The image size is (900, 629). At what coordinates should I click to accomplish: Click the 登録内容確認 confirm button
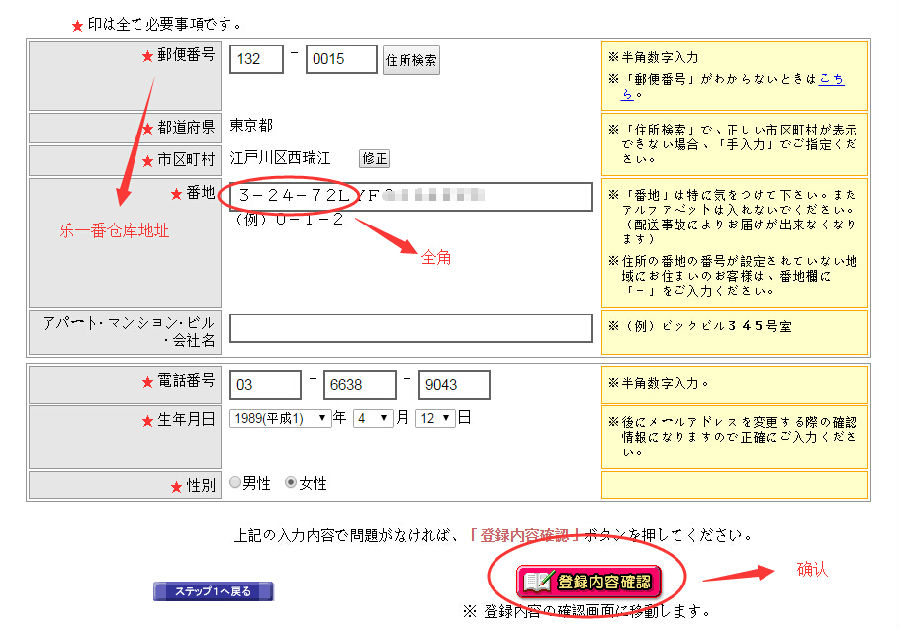tap(590, 581)
